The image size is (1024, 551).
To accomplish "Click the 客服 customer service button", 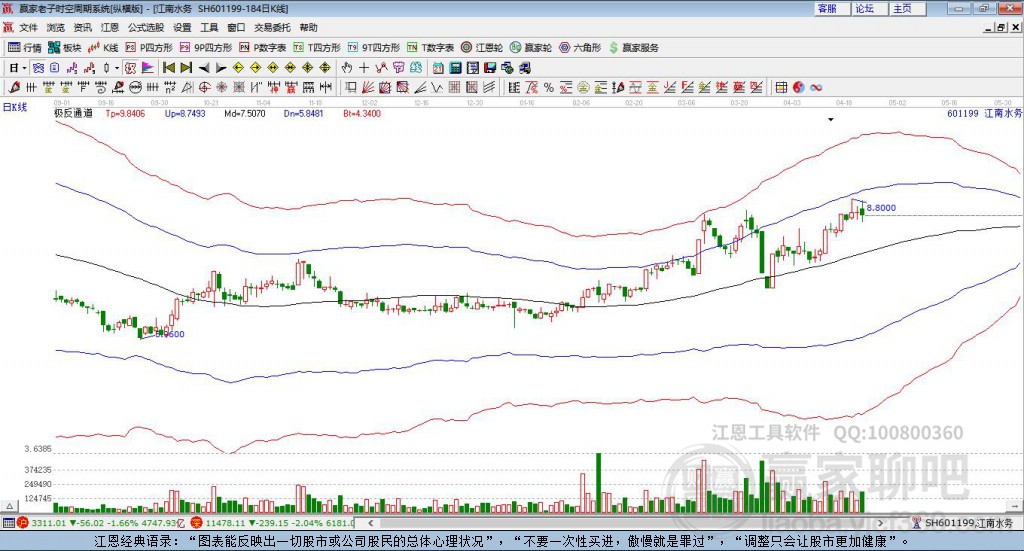I will click(831, 8).
